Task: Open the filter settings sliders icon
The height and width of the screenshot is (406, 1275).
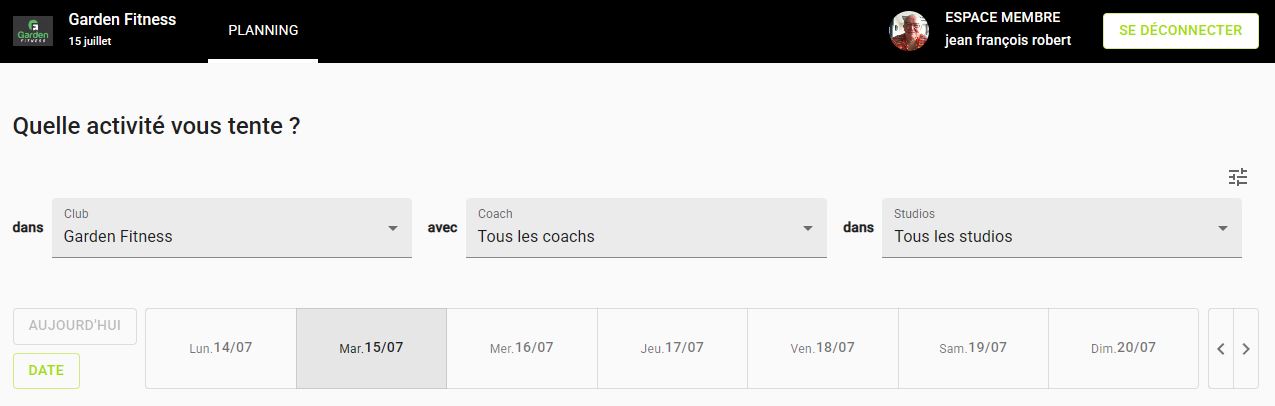Action: 1238,177
